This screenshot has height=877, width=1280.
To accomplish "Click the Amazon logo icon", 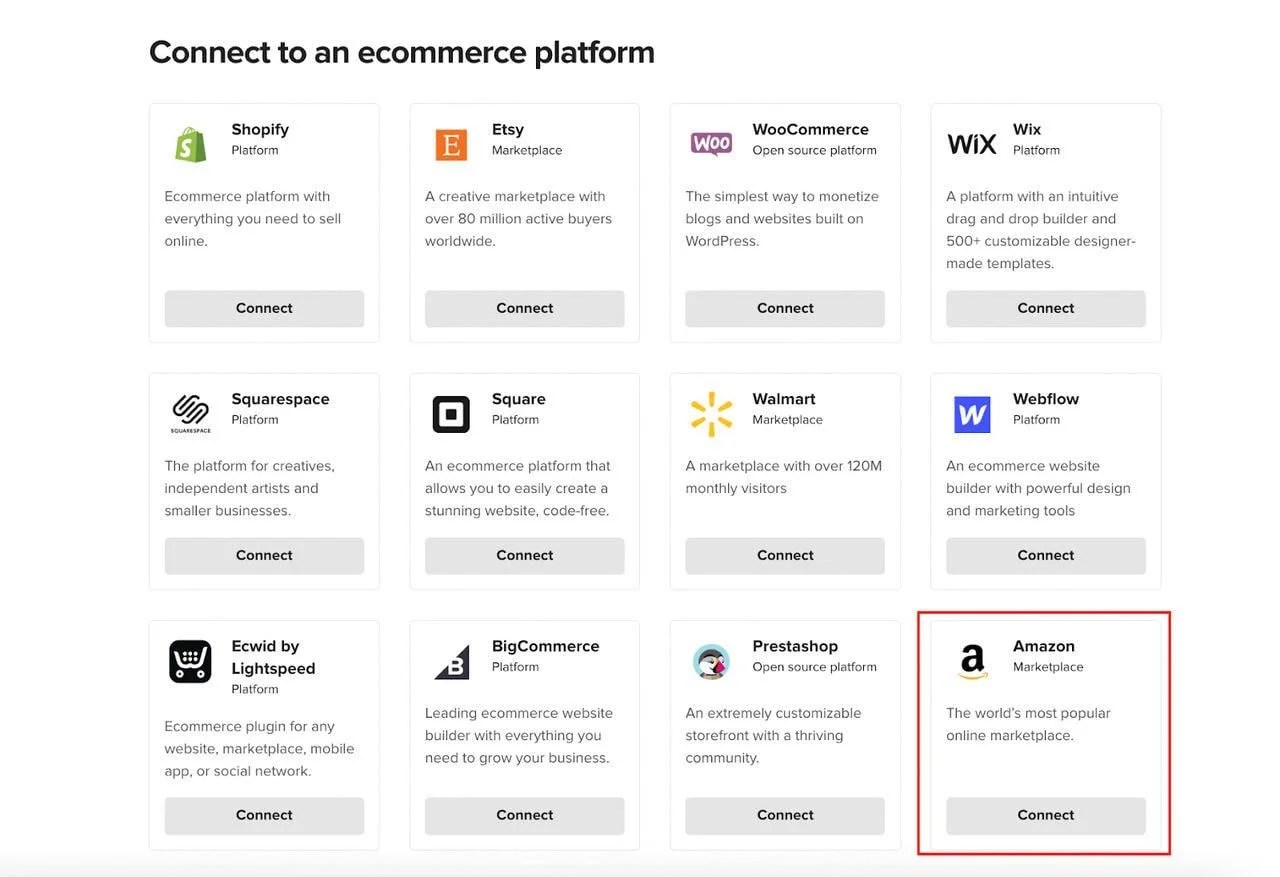I will [x=972, y=661].
